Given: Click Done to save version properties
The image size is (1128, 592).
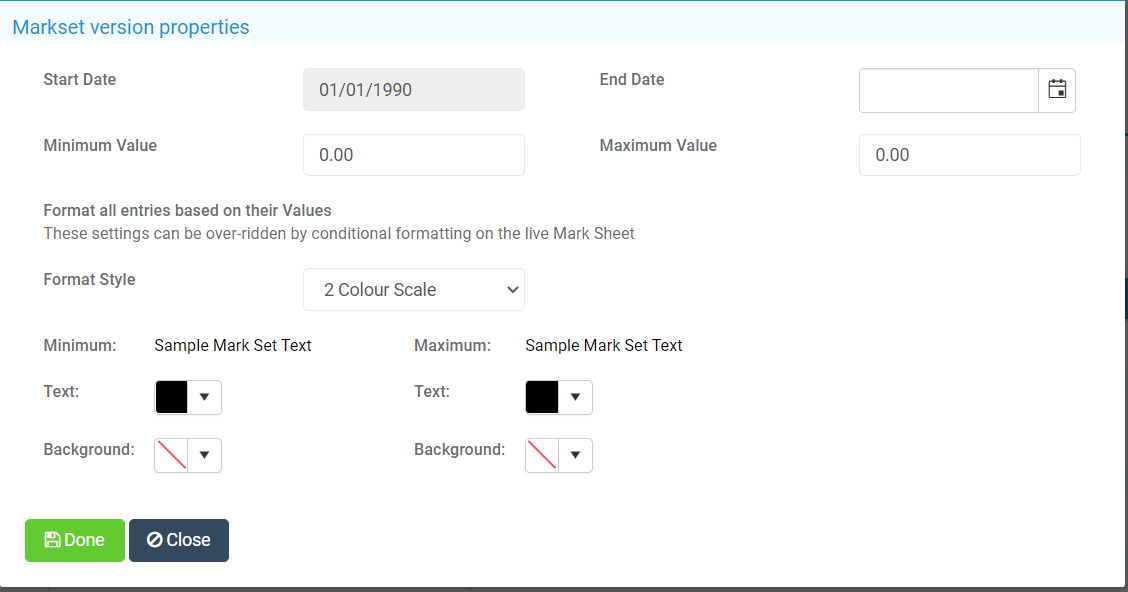Looking at the screenshot, I should [x=74, y=539].
